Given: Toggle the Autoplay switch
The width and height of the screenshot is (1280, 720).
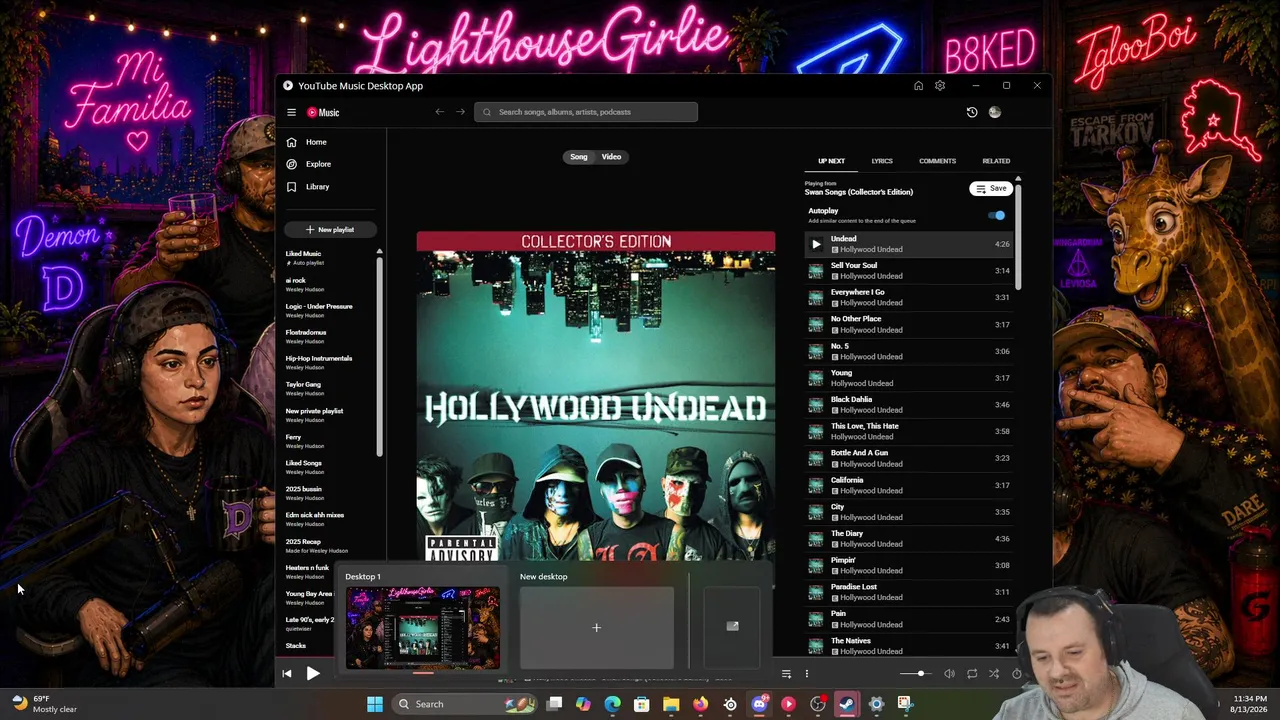Looking at the screenshot, I should click(x=997, y=215).
